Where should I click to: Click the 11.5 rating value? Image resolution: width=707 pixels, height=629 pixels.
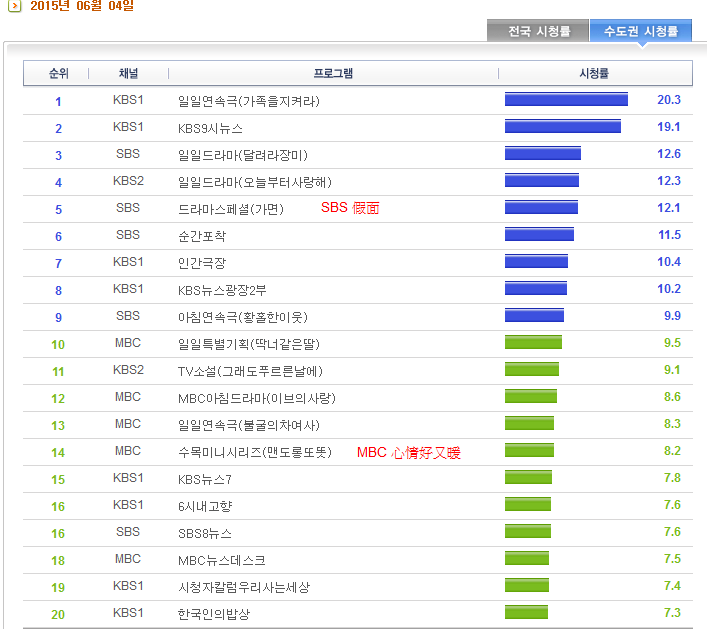click(x=669, y=235)
